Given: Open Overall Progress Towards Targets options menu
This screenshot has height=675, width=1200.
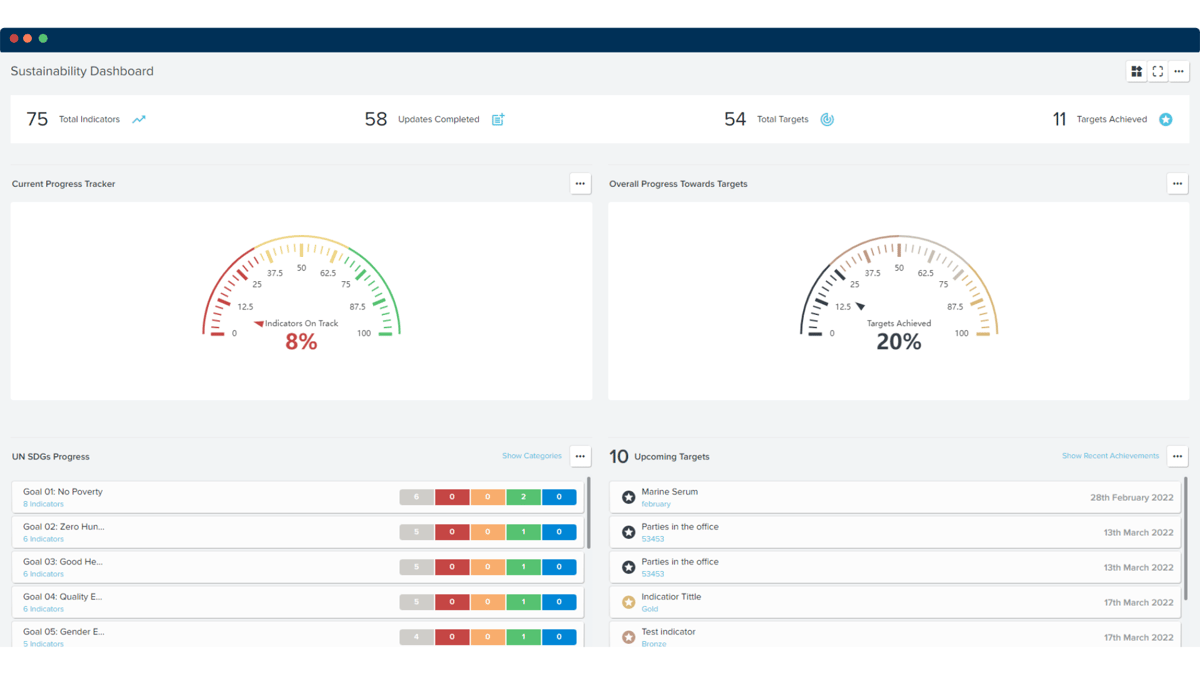Looking at the screenshot, I should click(x=1177, y=184).
